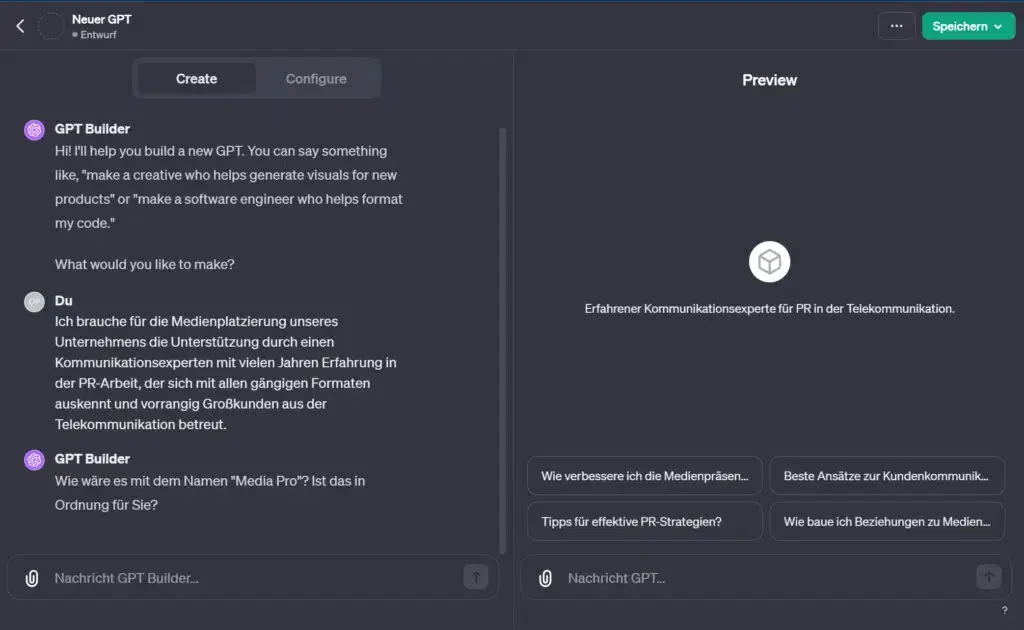Send the preview message with the arrow button
The image size is (1024, 630).
pyautogui.click(x=989, y=577)
